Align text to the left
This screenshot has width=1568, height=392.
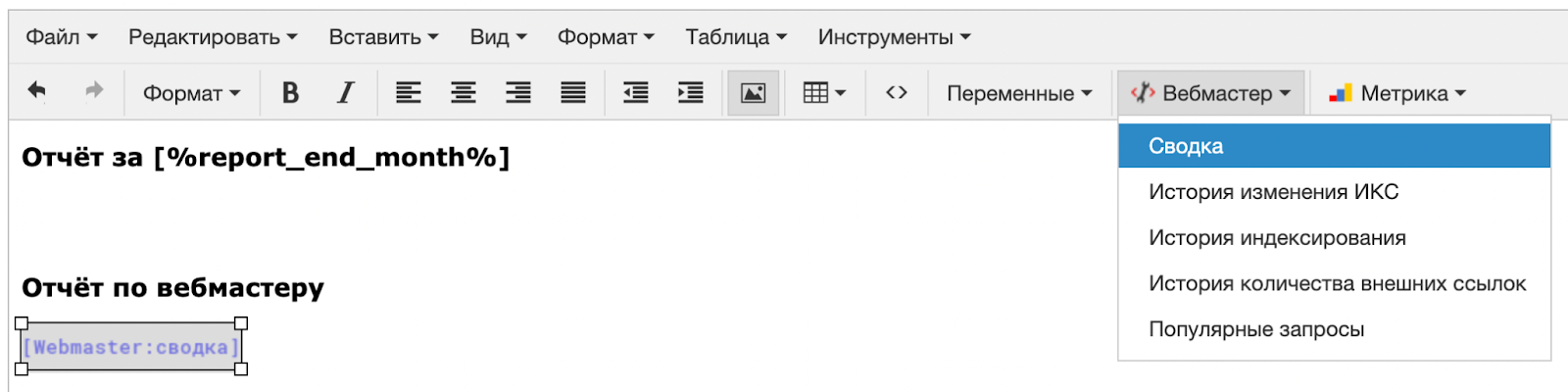coord(408,93)
